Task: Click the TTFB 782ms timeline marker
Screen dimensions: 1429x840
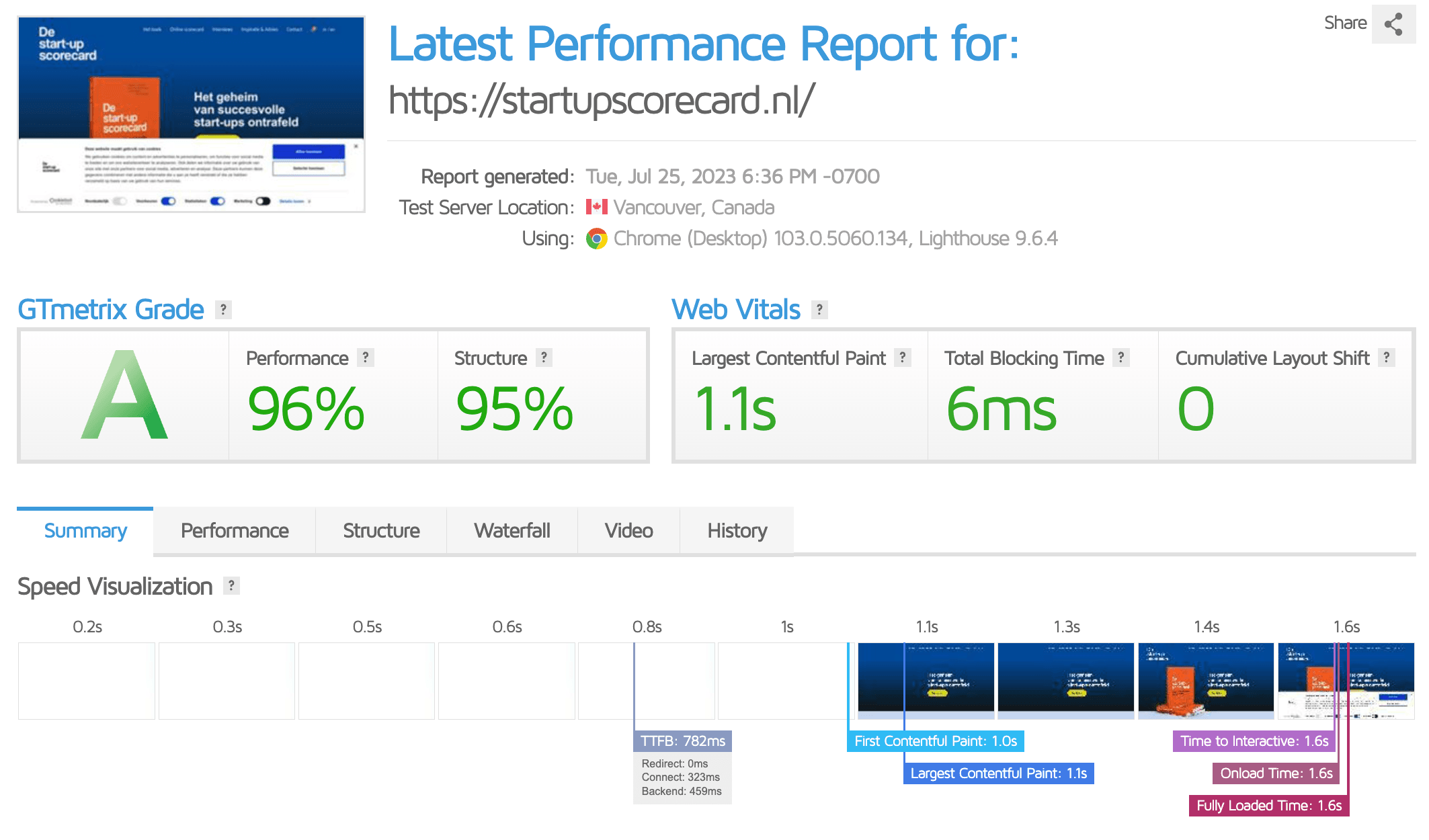Action: [x=682, y=741]
